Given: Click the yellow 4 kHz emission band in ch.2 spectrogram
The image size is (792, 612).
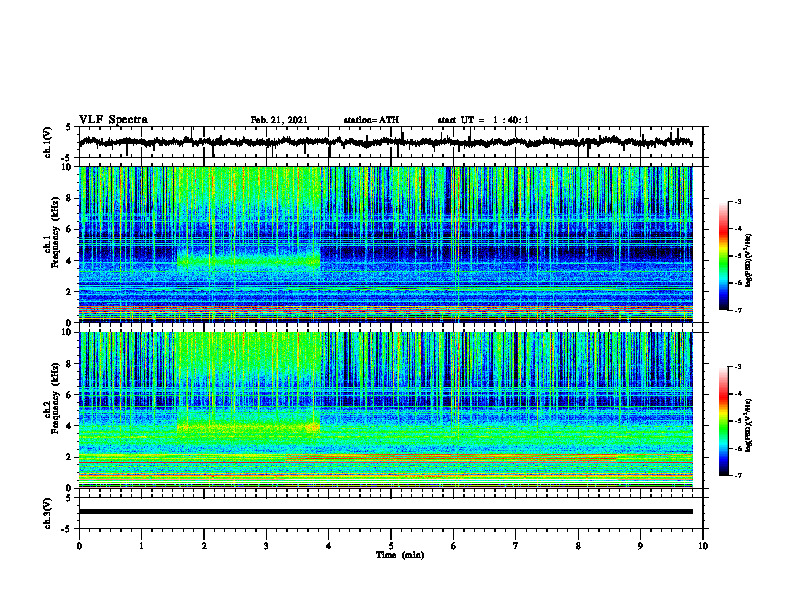Looking at the screenshot, I should [249, 427].
